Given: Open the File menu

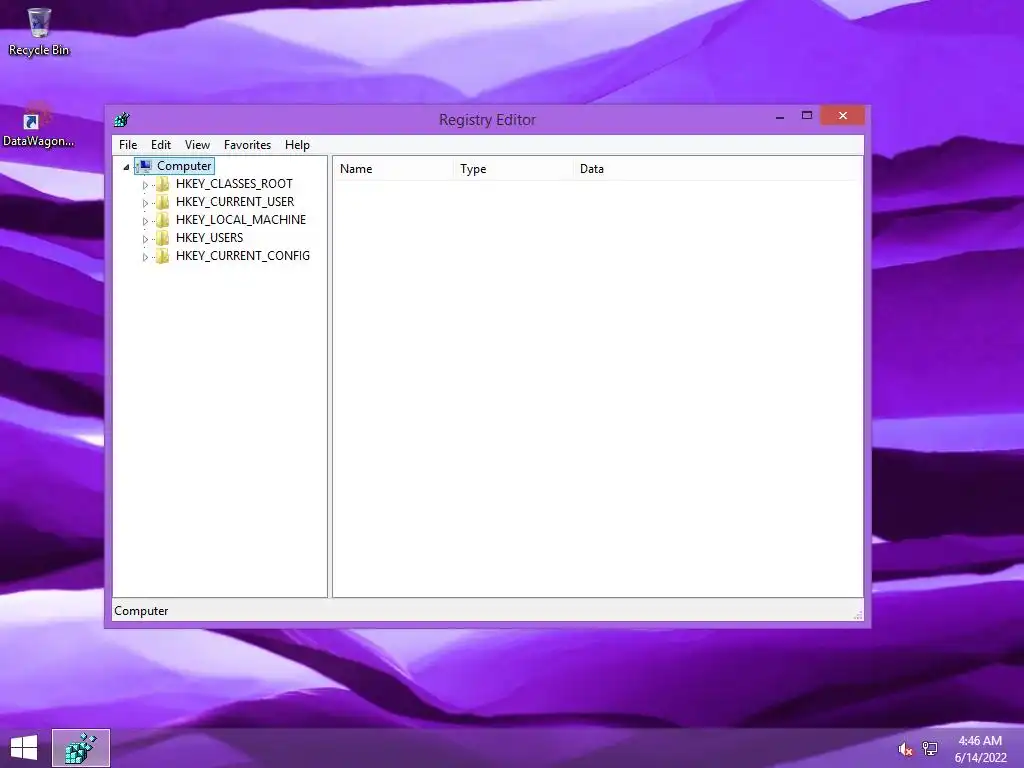Looking at the screenshot, I should click(x=128, y=145).
